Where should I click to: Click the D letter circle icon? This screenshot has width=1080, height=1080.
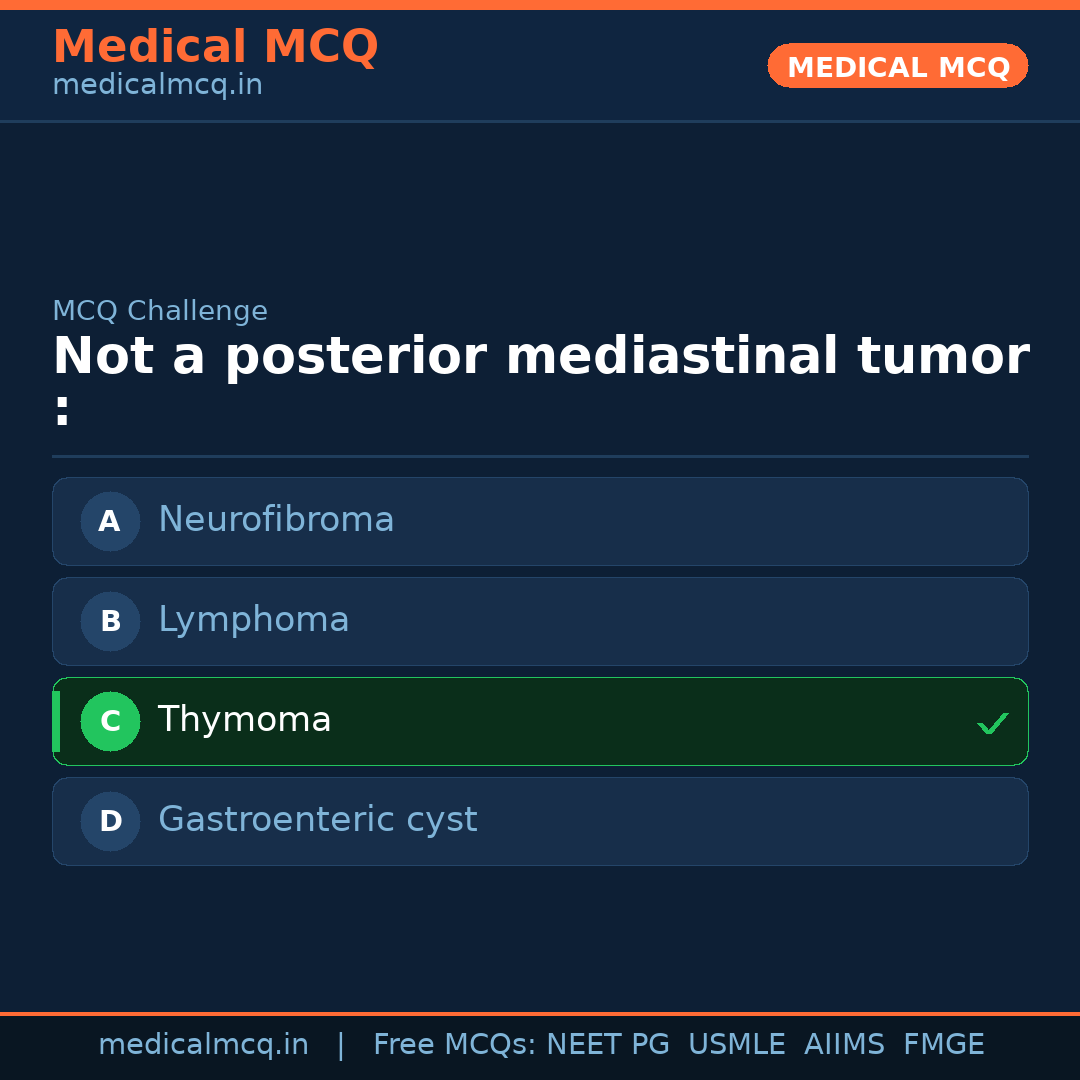pos(110,821)
